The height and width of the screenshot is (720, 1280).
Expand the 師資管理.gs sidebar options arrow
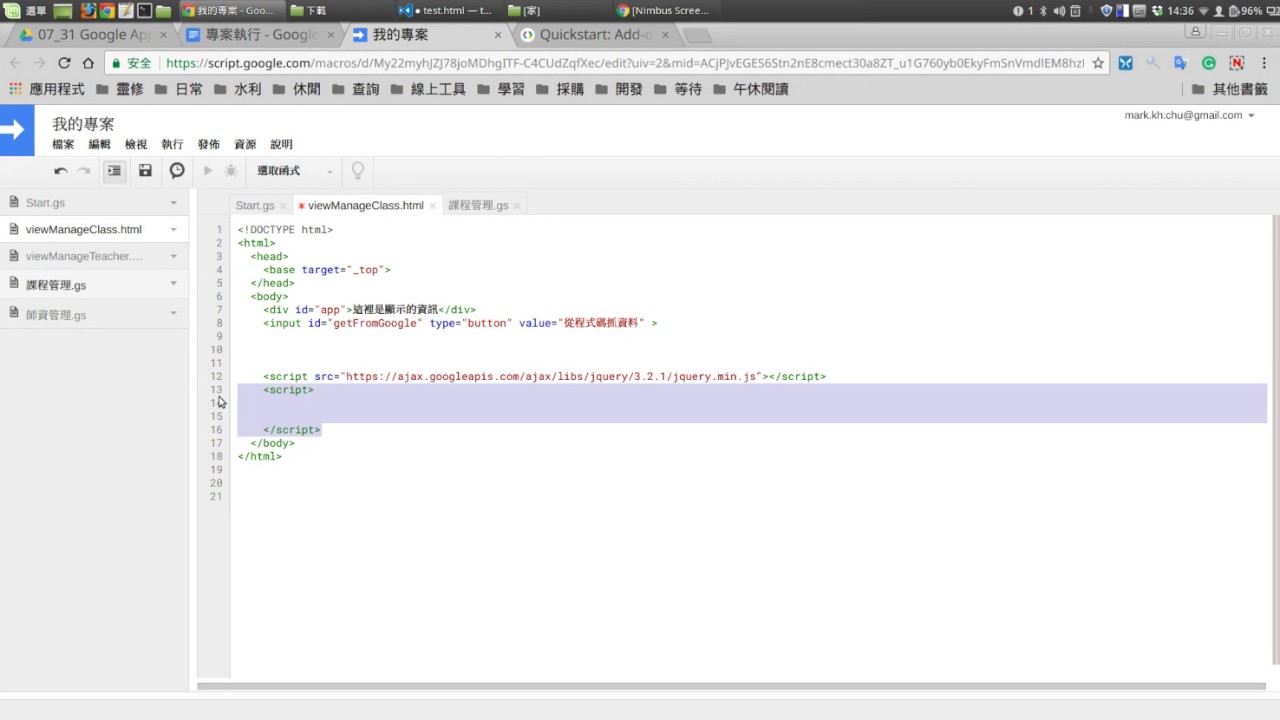point(173,313)
